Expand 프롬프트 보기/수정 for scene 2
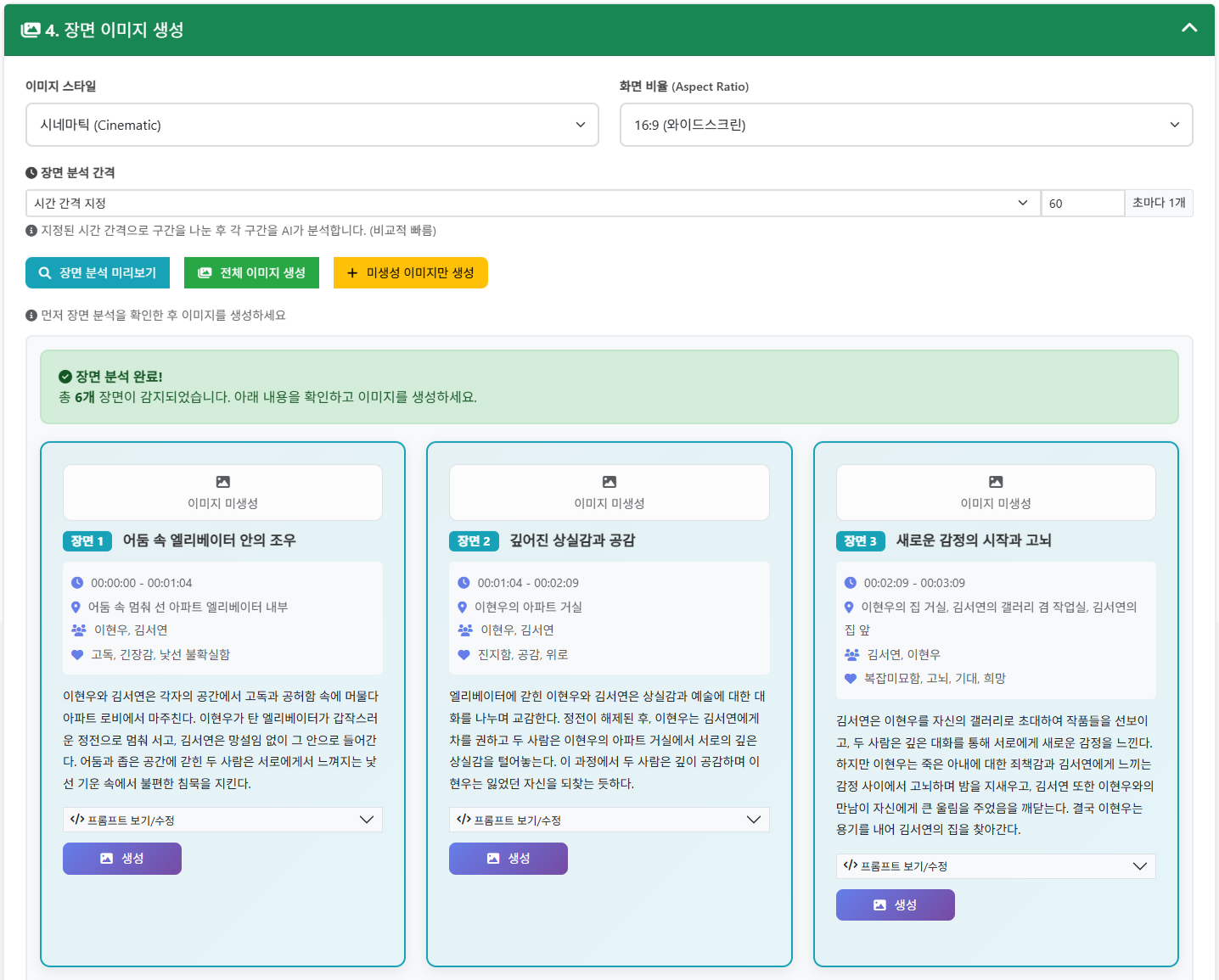 [x=609, y=820]
